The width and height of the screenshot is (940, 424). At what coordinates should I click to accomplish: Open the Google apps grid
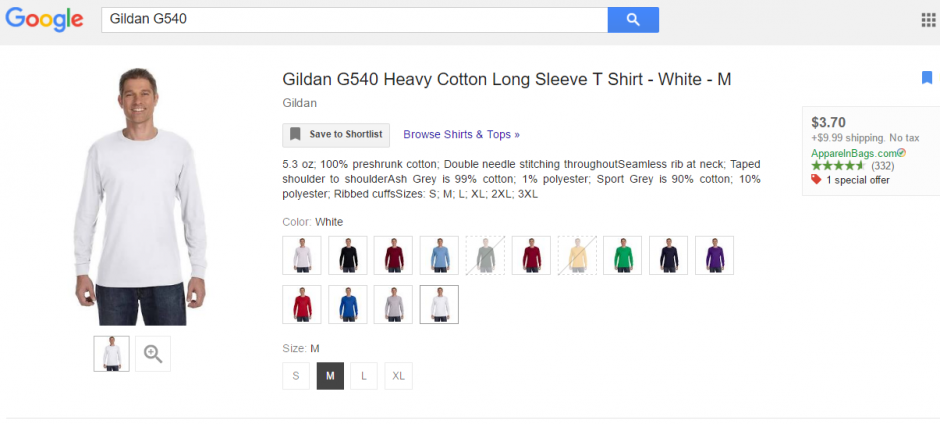[x=927, y=20]
